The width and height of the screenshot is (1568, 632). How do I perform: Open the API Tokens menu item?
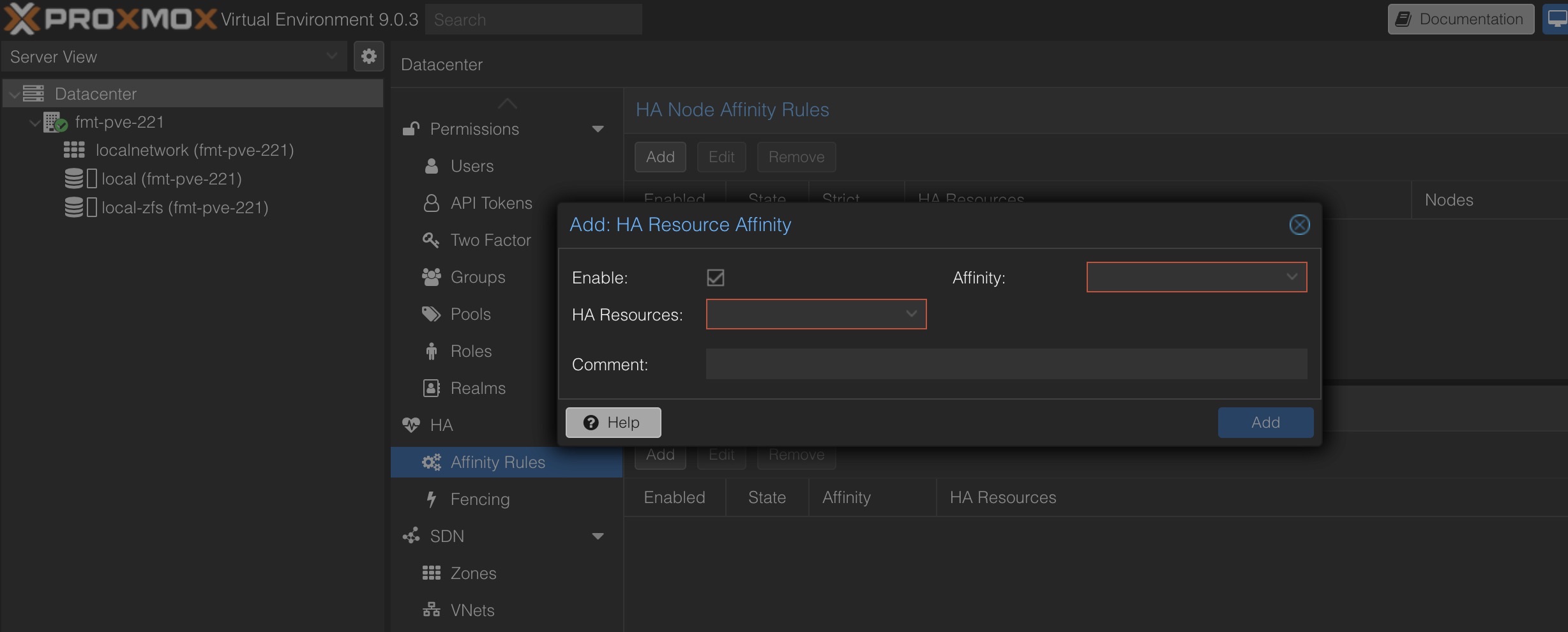[491, 203]
